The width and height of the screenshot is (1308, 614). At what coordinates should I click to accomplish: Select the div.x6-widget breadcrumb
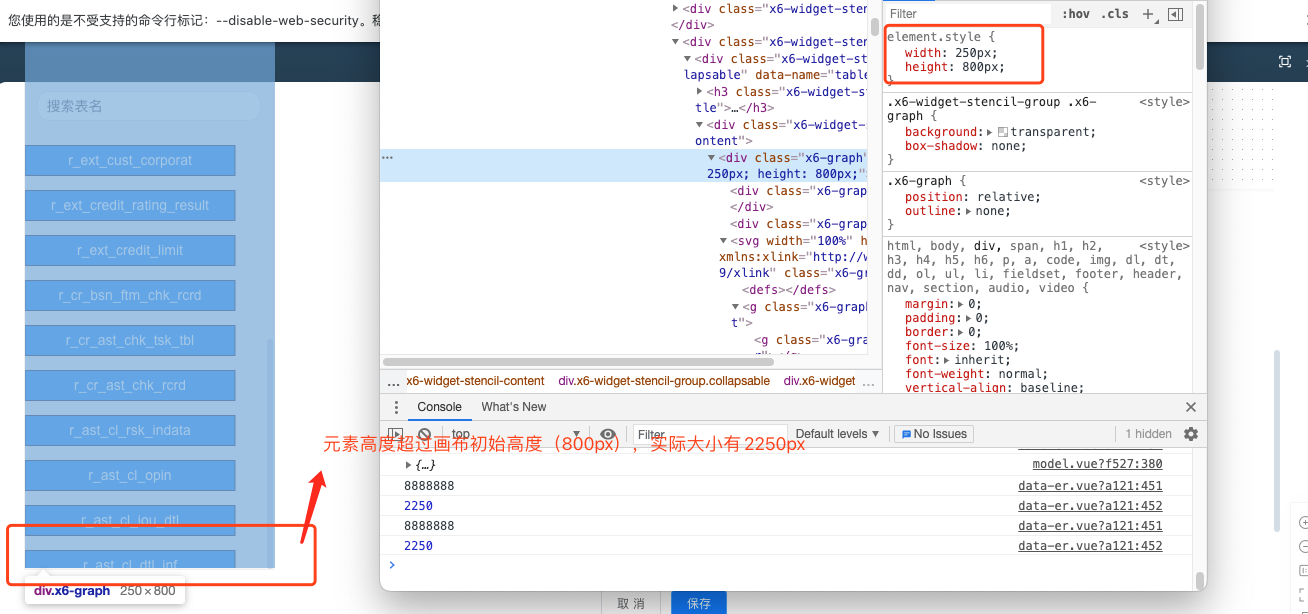[x=819, y=381]
